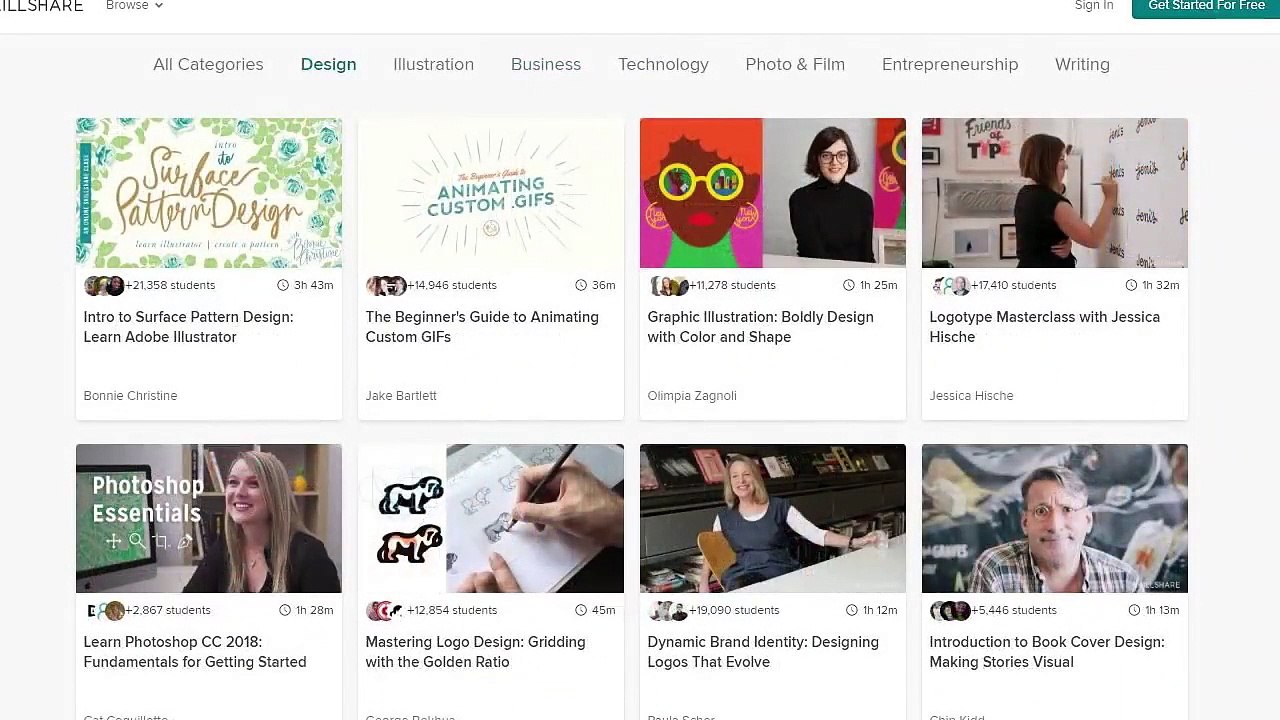Viewport: 1280px width, 720px height.
Task: Click the '+2,867 students' count
Action: coord(168,610)
